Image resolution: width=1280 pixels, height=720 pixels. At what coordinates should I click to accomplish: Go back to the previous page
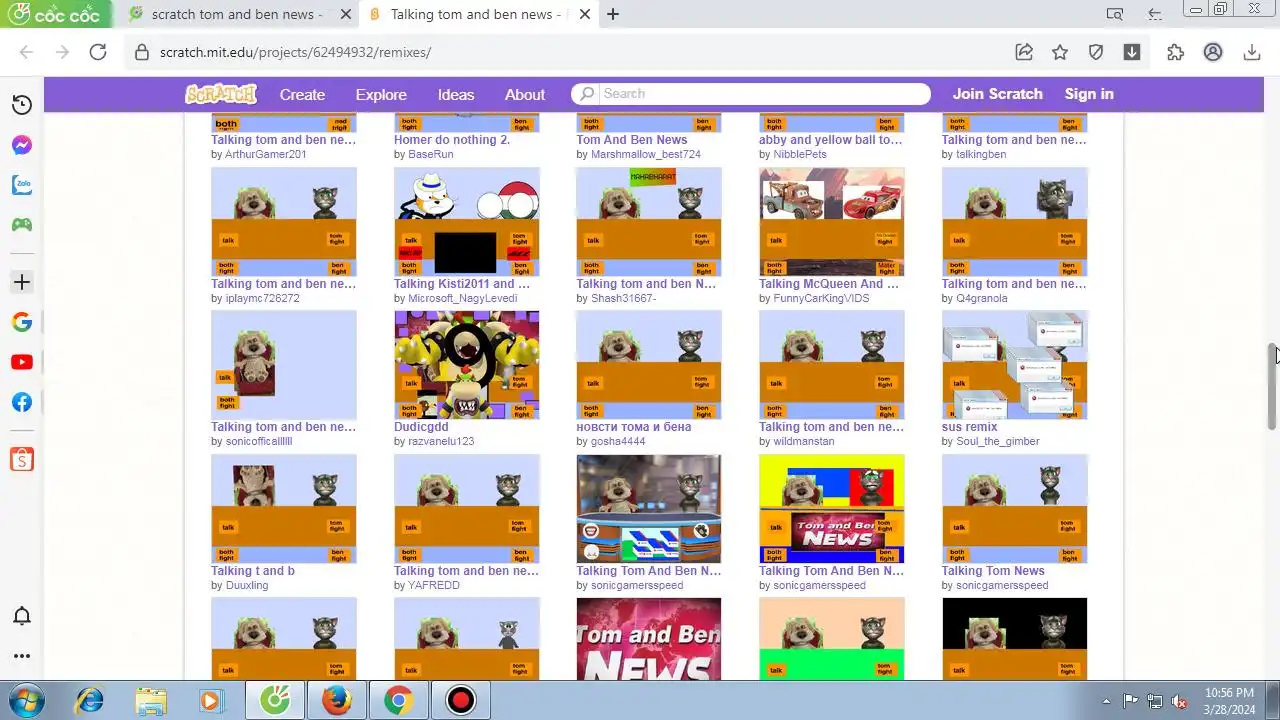coord(27,52)
